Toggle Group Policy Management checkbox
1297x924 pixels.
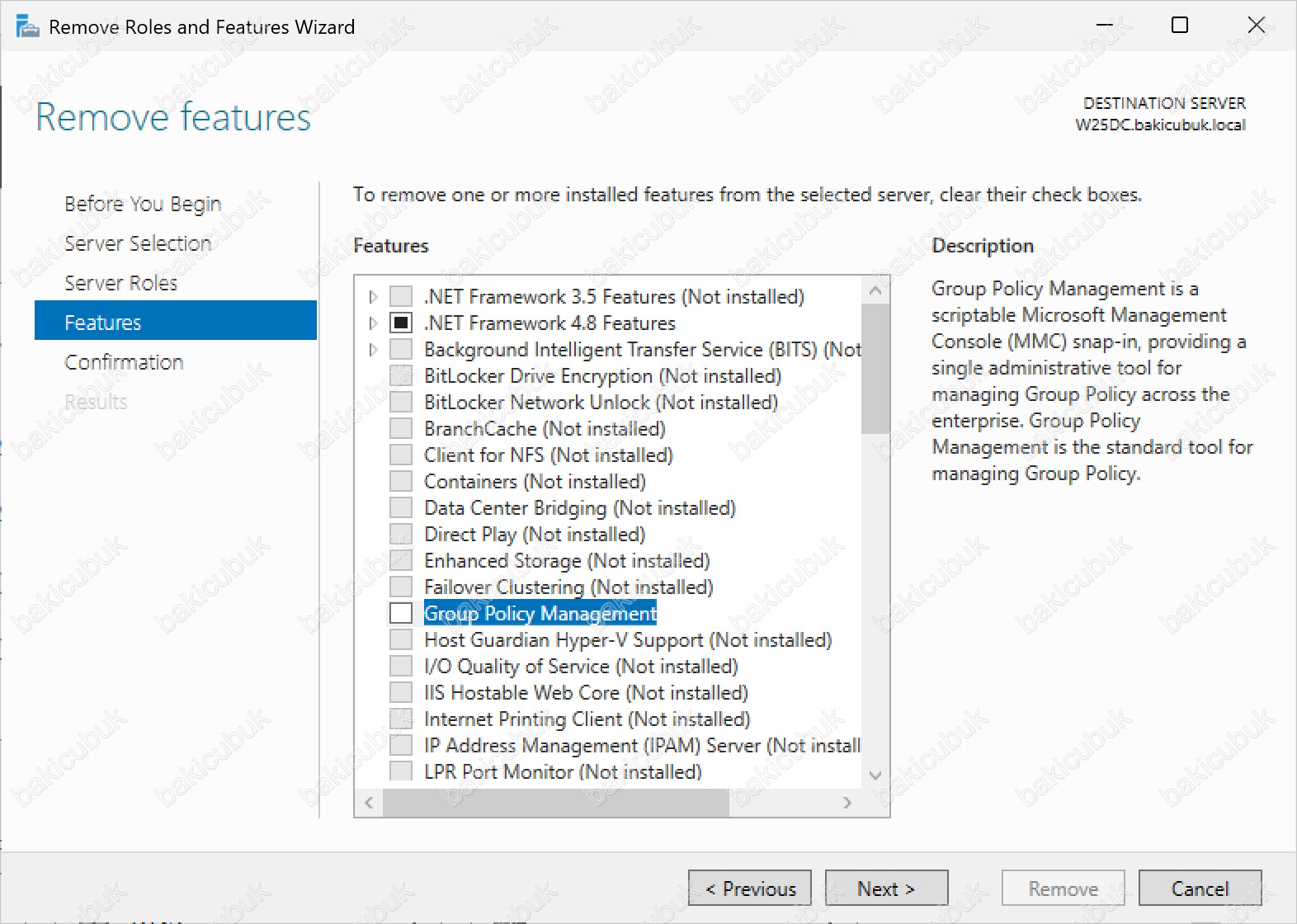point(401,614)
